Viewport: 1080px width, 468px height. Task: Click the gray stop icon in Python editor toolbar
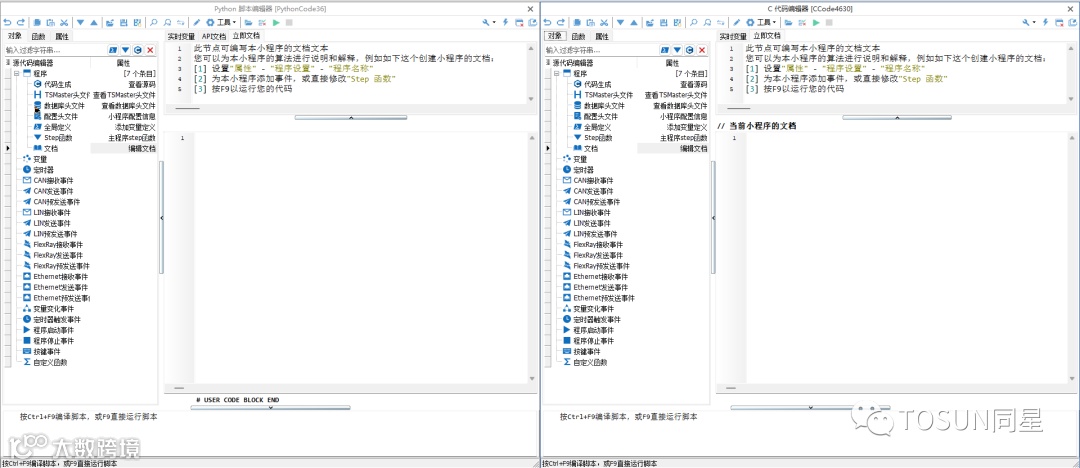(289, 22)
